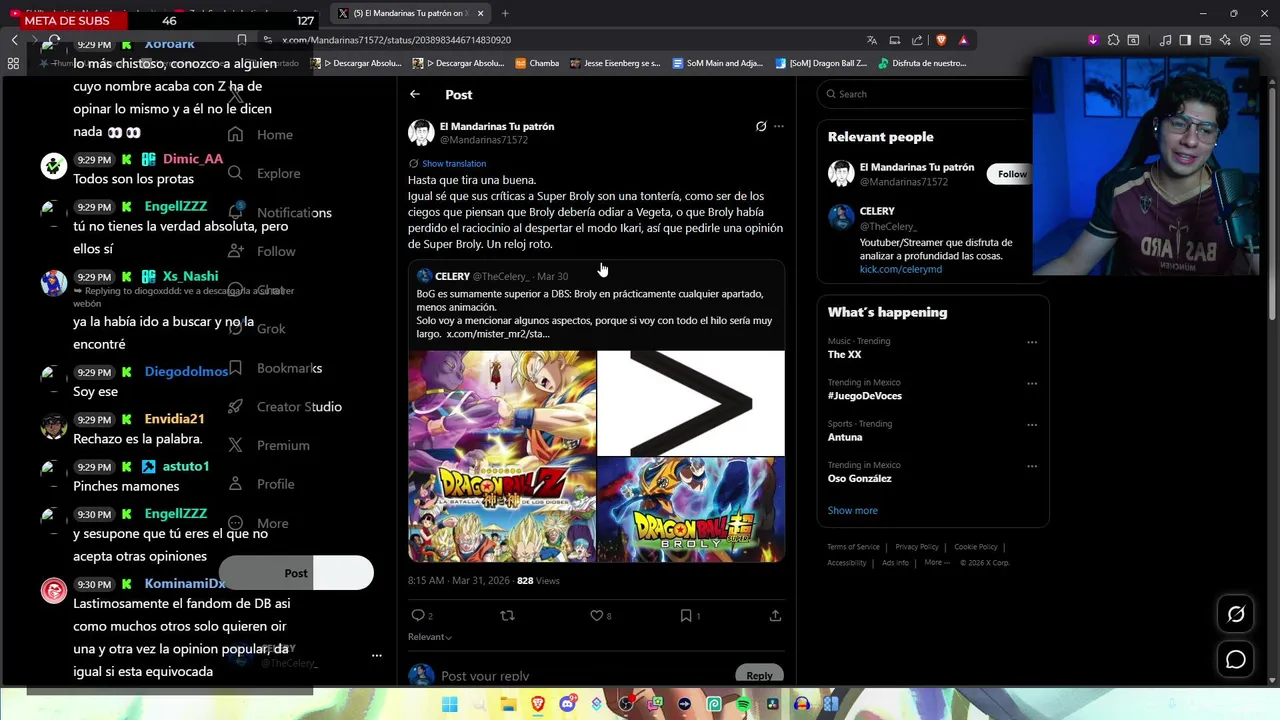Click the browser back arrow
1280x720 pixels.
[14, 40]
